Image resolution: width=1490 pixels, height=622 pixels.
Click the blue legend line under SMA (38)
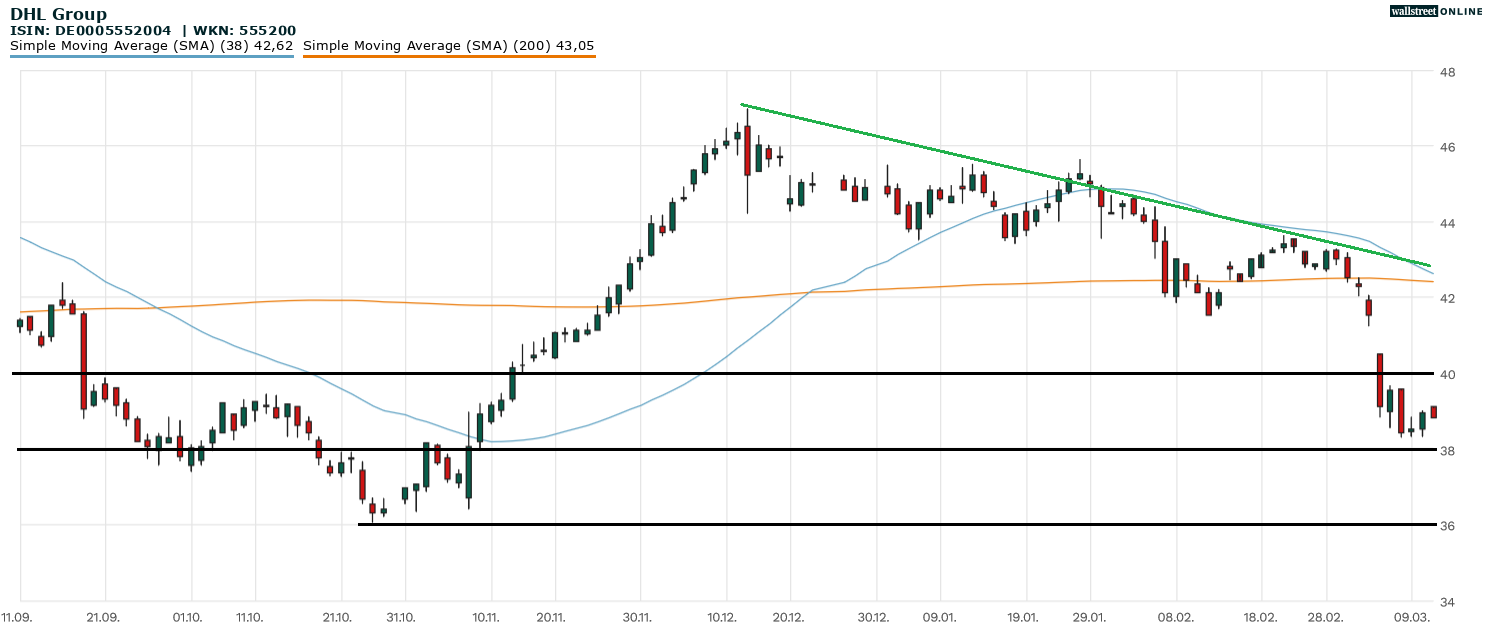(151, 57)
